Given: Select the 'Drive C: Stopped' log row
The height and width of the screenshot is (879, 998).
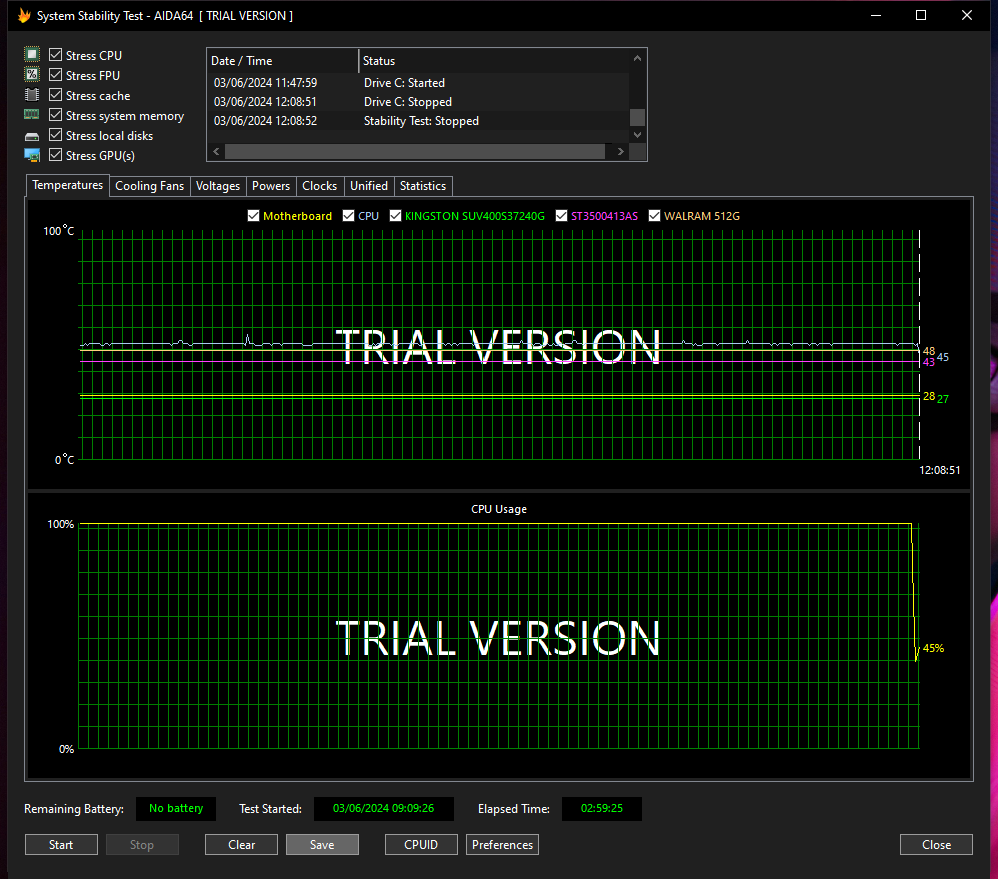Looking at the screenshot, I should (x=418, y=102).
